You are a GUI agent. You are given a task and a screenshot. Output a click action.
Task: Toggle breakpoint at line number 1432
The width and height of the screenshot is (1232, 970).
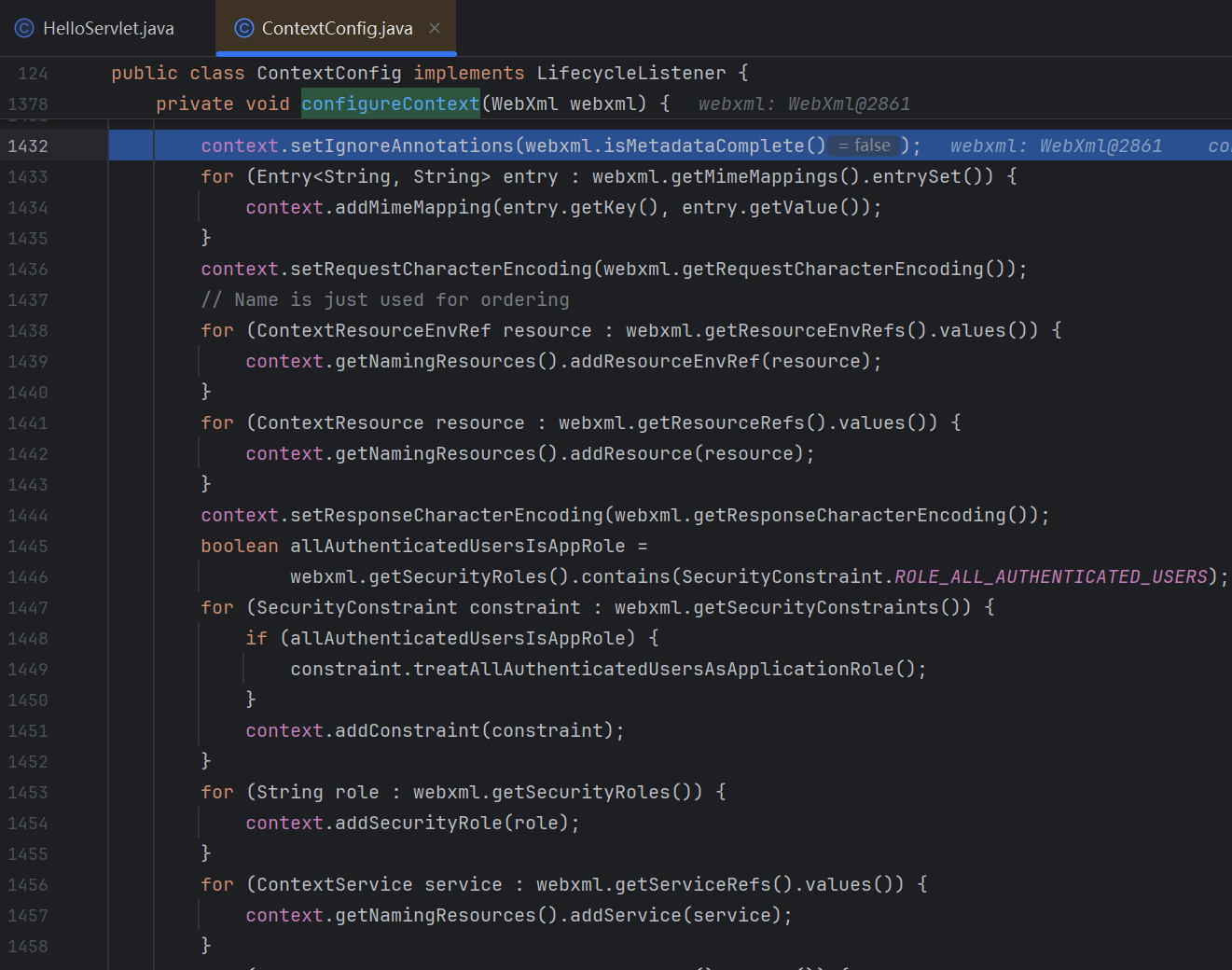pos(28,145)
